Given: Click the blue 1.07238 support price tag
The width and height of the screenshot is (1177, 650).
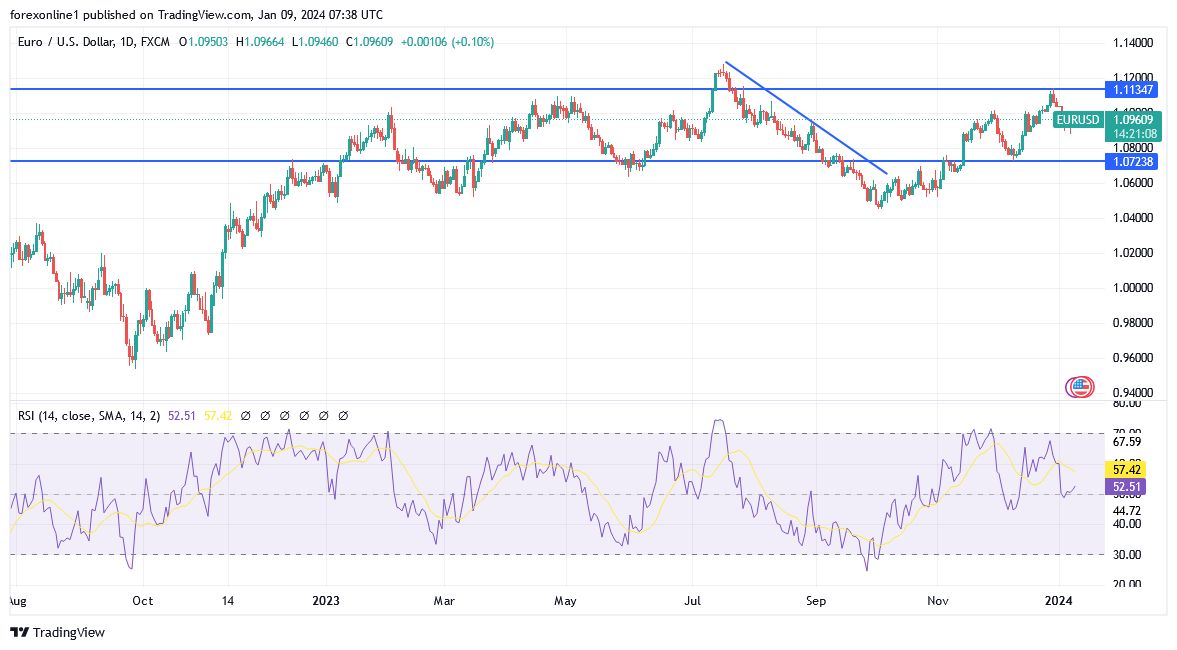Looking at the screenshot, I should coord(1131,161).
